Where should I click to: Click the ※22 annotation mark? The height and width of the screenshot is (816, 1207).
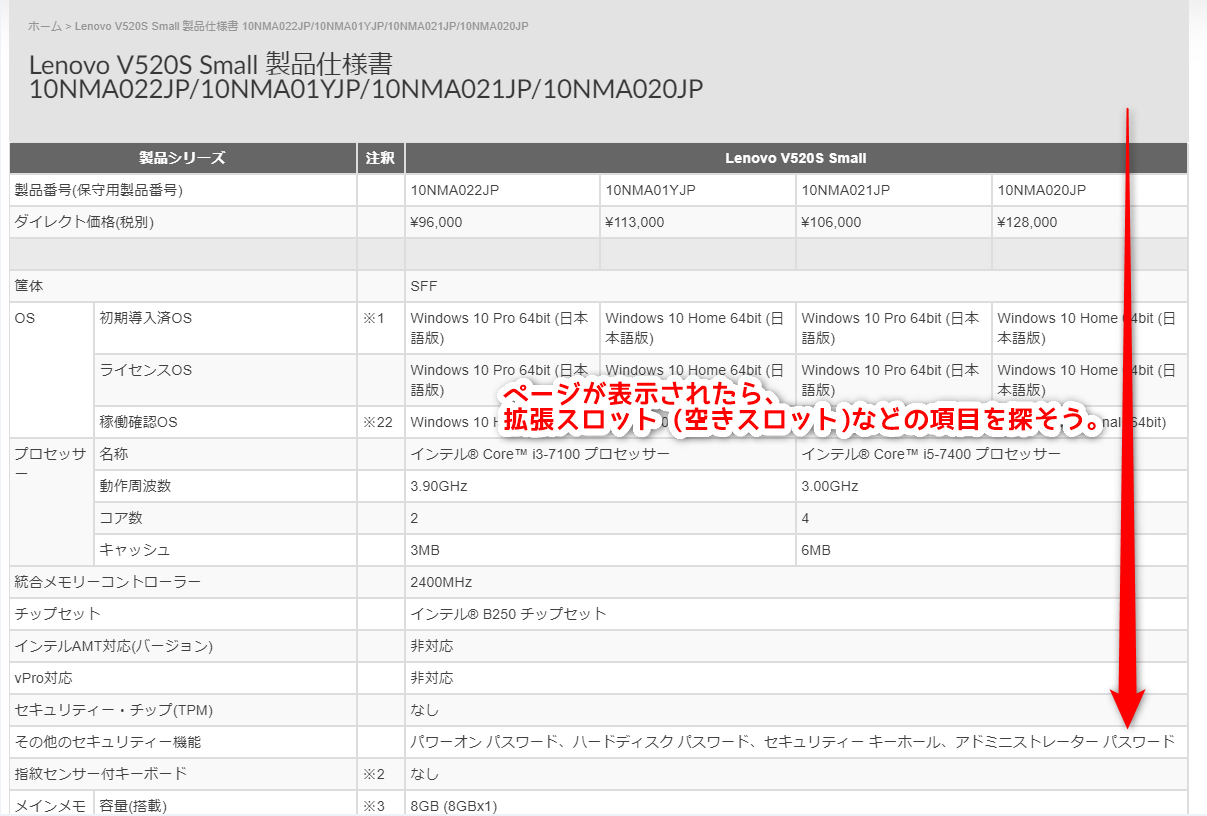[x=378, y=422]
